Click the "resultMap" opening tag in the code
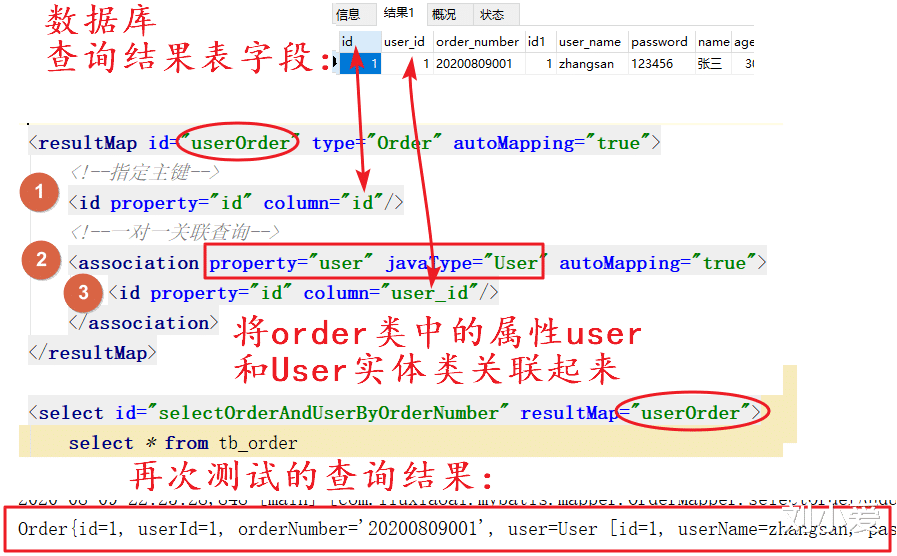This screenshot has height=556, width=897. 83,142
